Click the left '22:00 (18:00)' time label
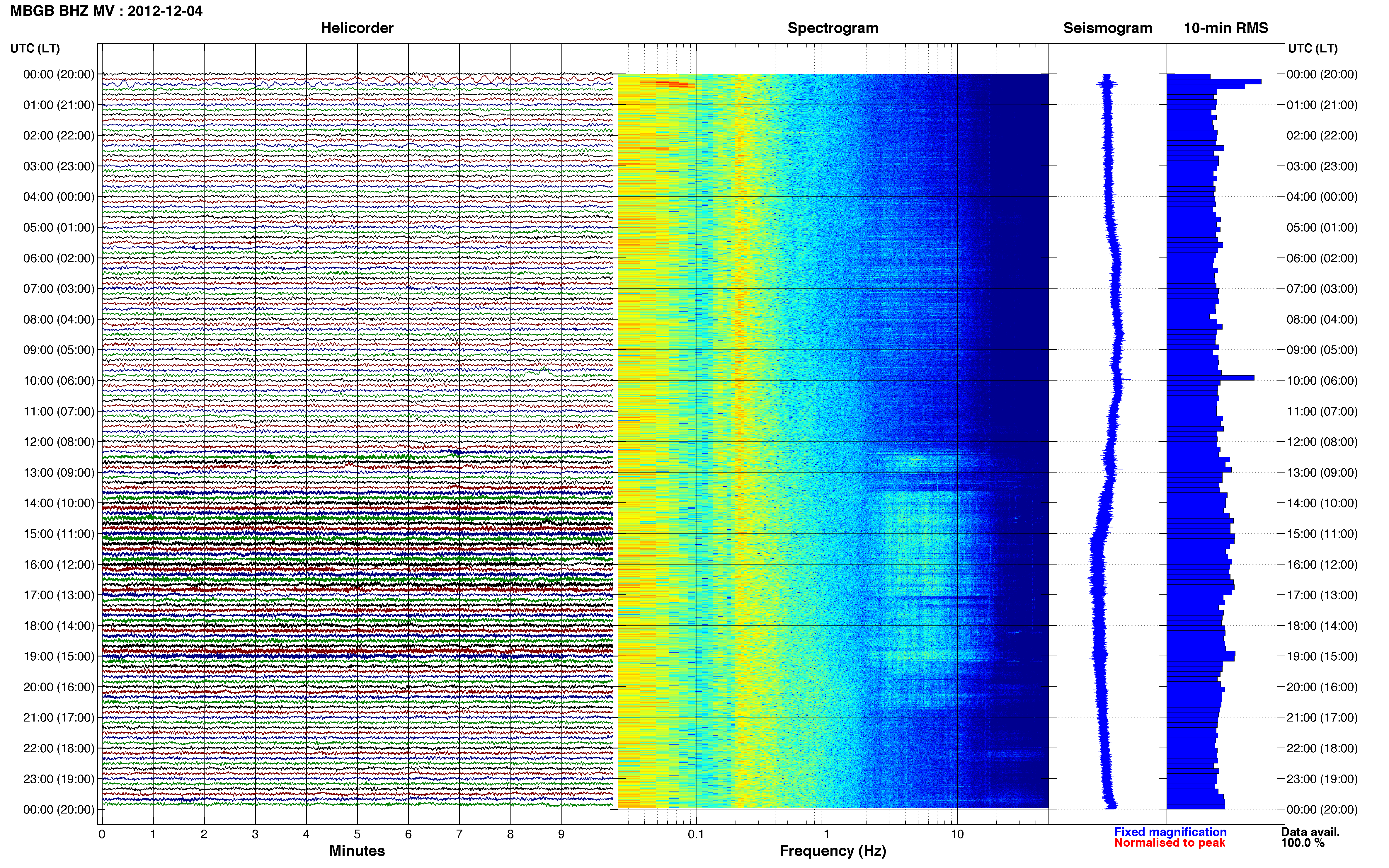 [59, 748]
